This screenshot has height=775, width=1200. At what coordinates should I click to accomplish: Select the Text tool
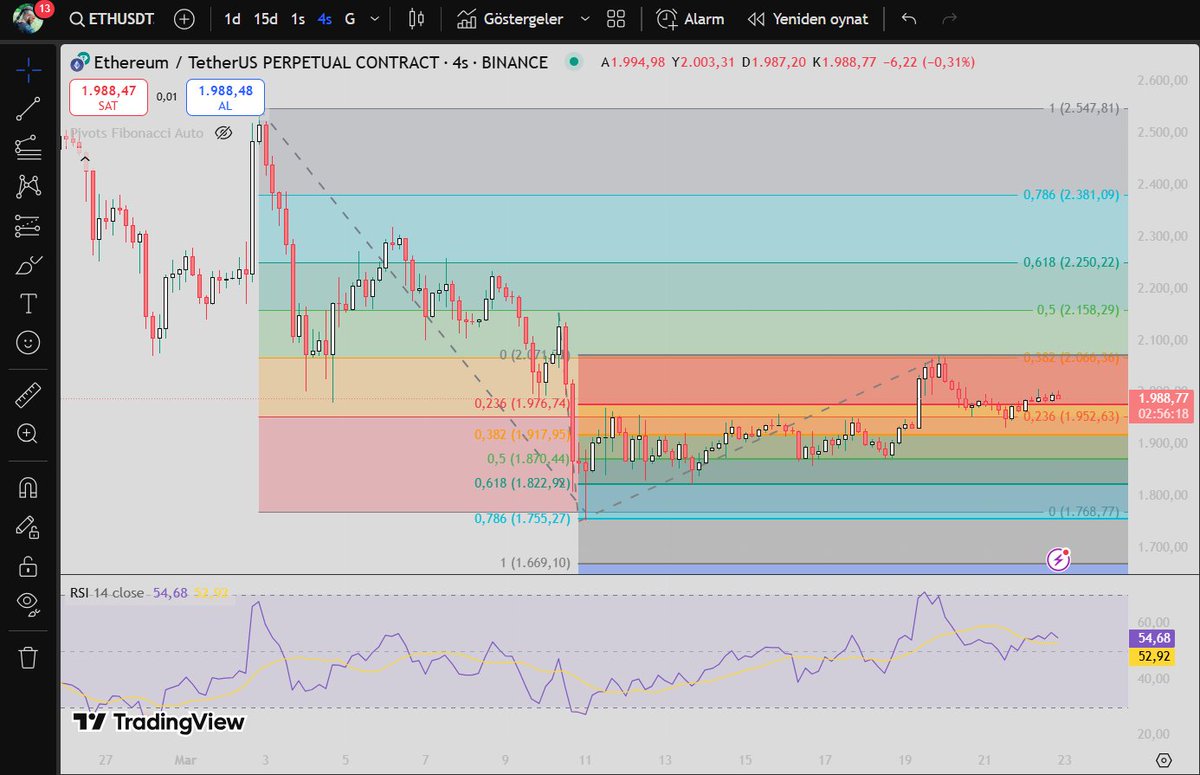click(x=29, y=303)
